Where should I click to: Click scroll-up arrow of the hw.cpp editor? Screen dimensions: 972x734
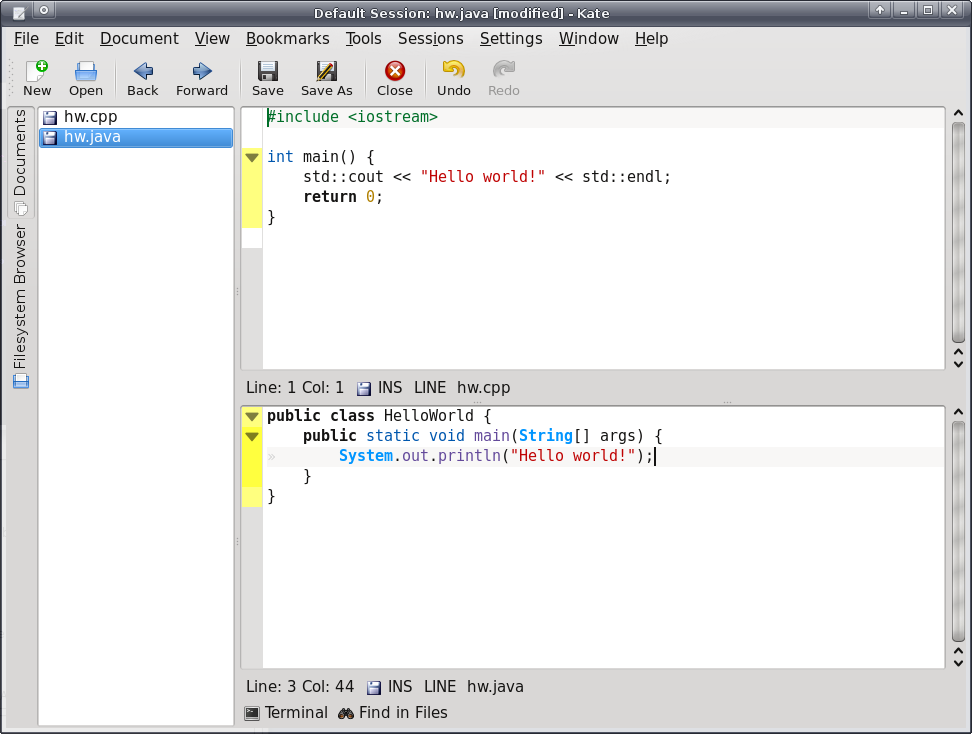pos(958,113)
